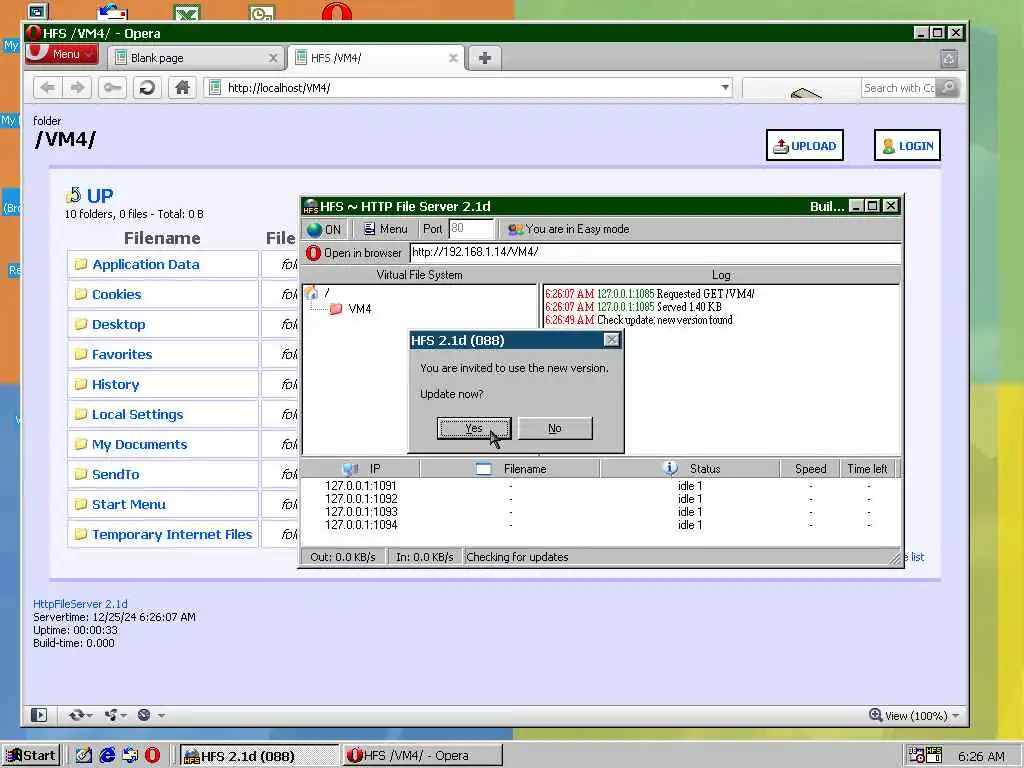Toggle the HFS server ON button

tap(324, 229)
